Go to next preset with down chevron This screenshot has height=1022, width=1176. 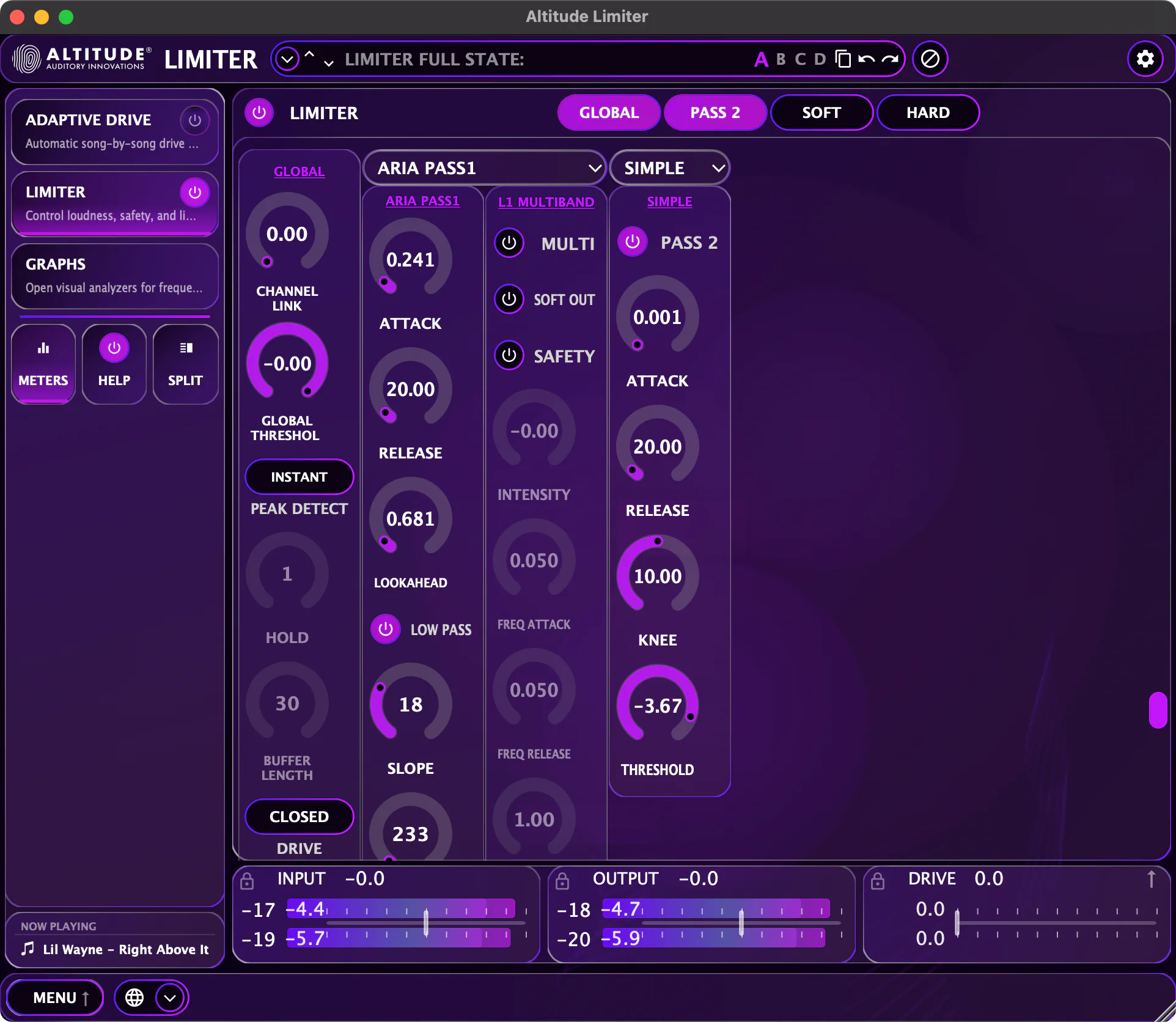point(329,64)
